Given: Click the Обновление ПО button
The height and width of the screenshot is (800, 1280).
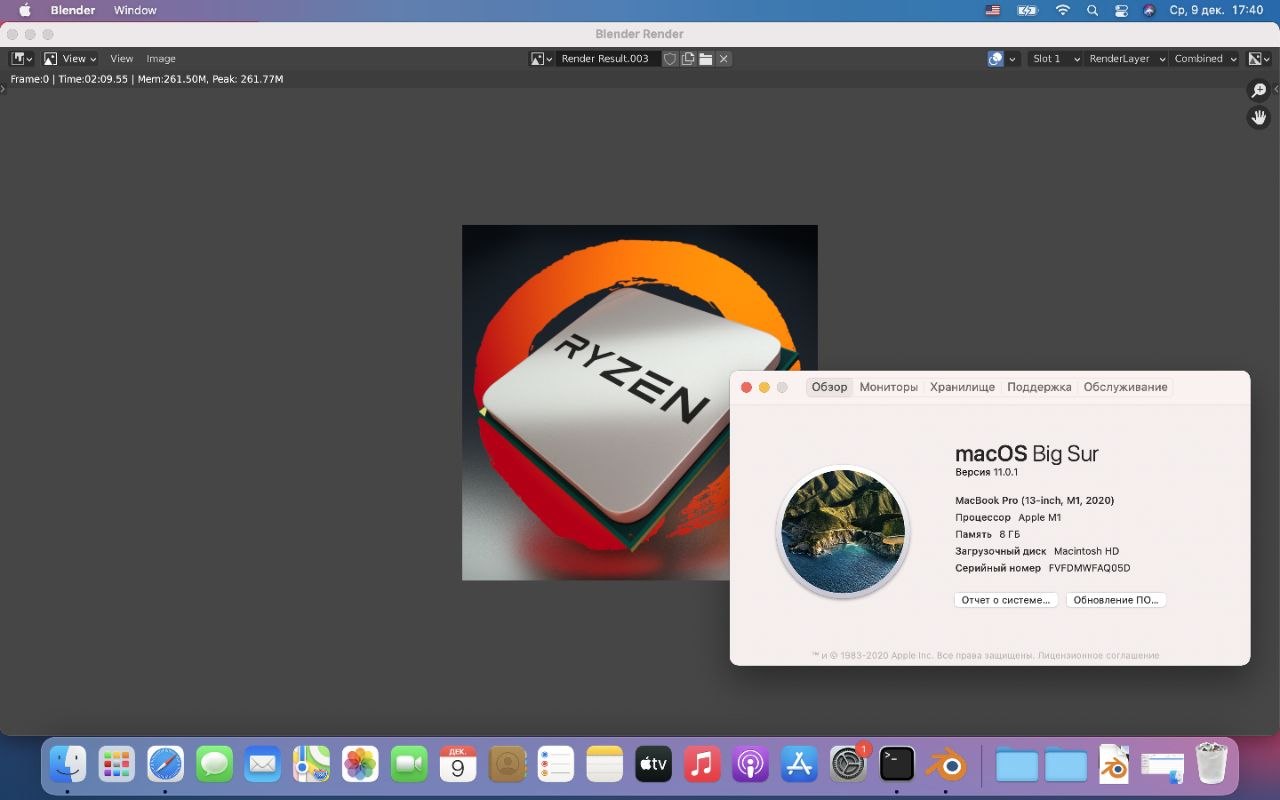Looking at the screenshot, I should (1116, 600).
